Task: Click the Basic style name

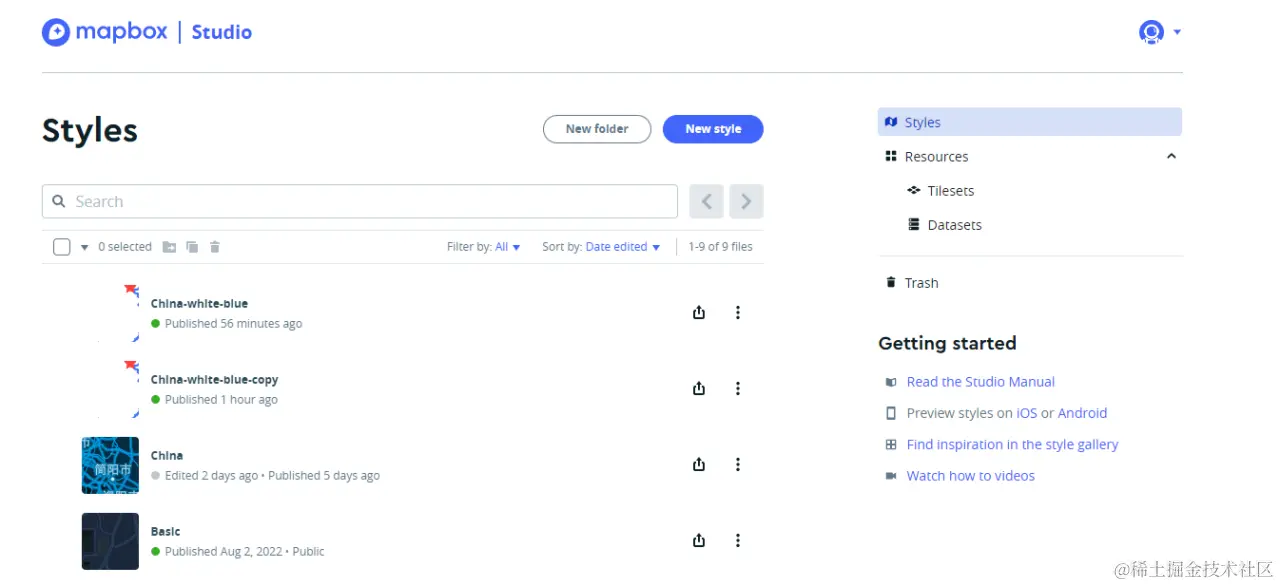Action: coord(165,532)
